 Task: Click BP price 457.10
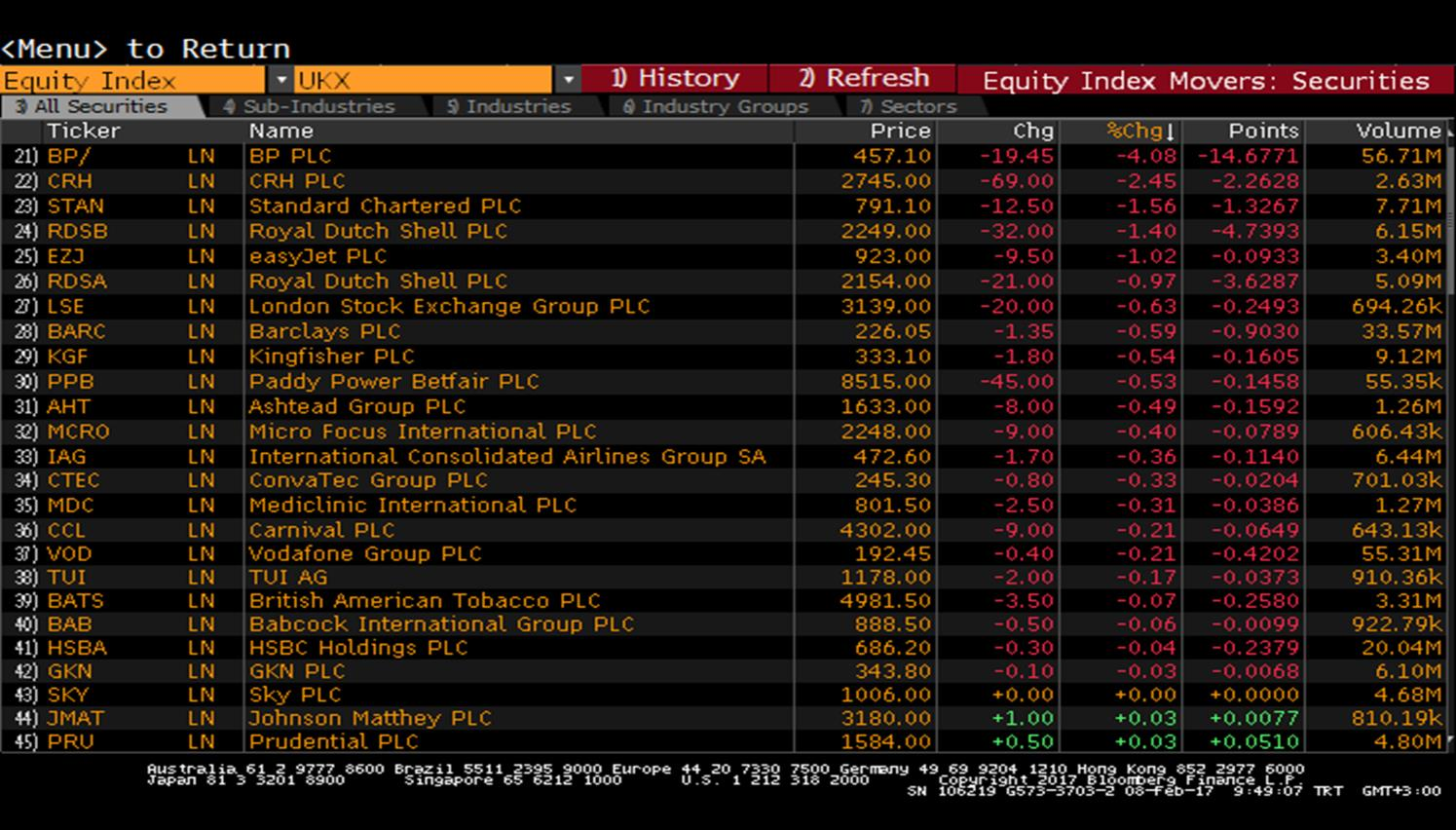pyautogui.click(x=892, y=156)
